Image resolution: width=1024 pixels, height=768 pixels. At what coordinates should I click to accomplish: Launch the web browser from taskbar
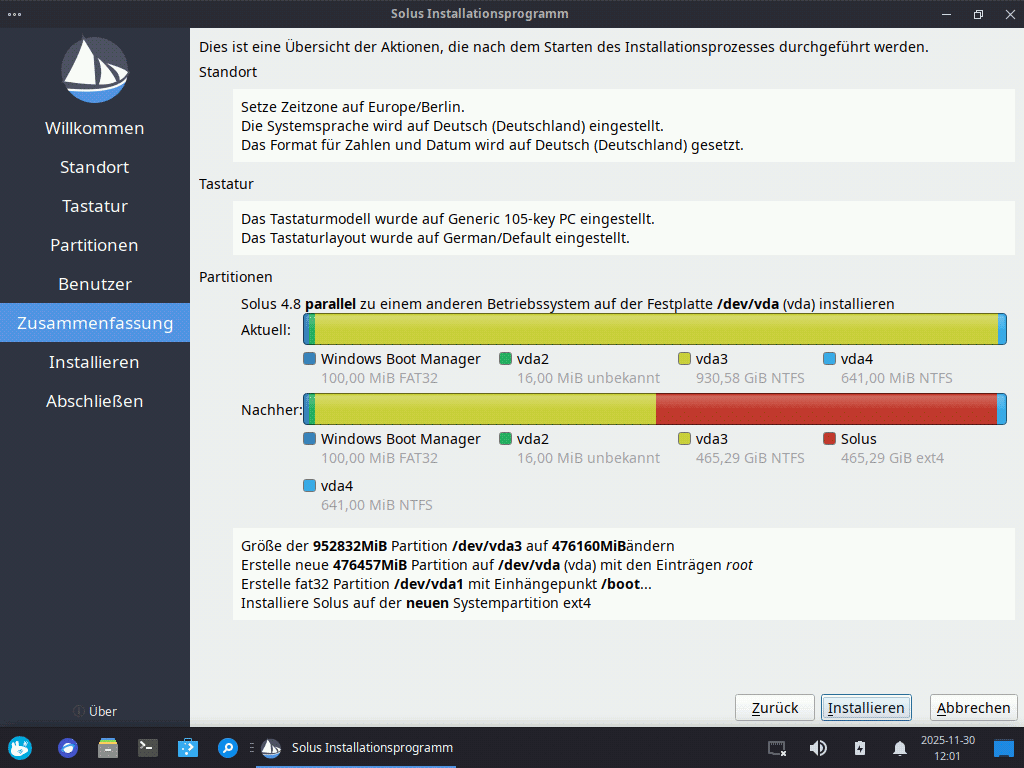(x=68, y=748)
